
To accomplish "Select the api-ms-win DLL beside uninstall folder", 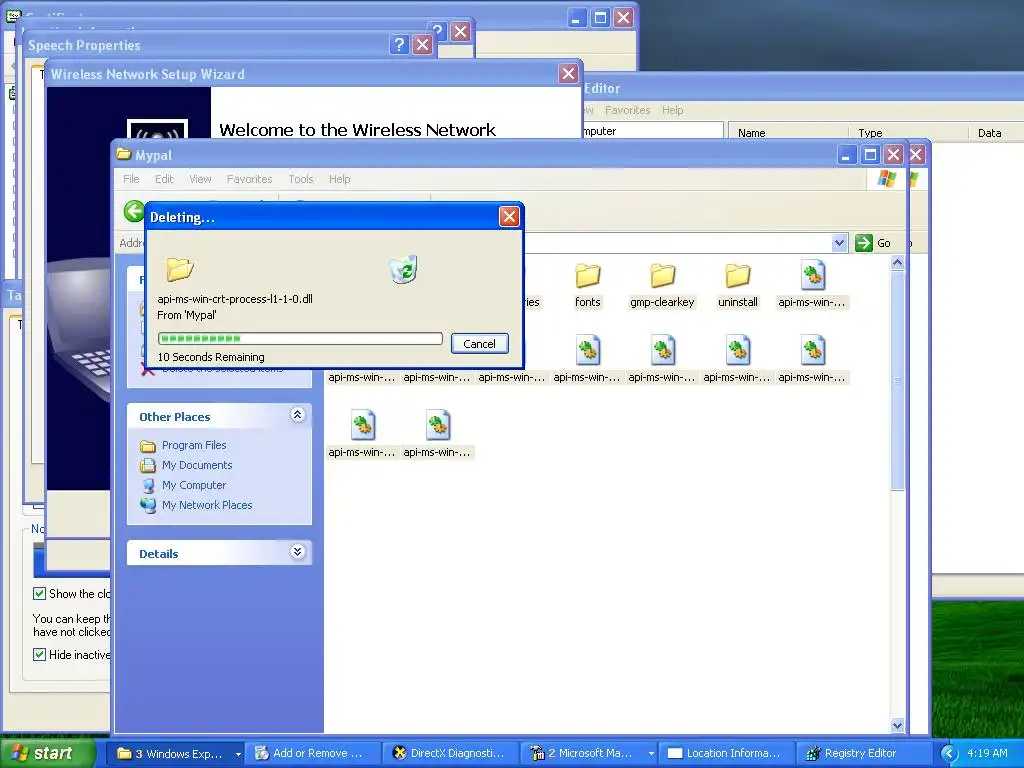I will click(x=812, y=285).
